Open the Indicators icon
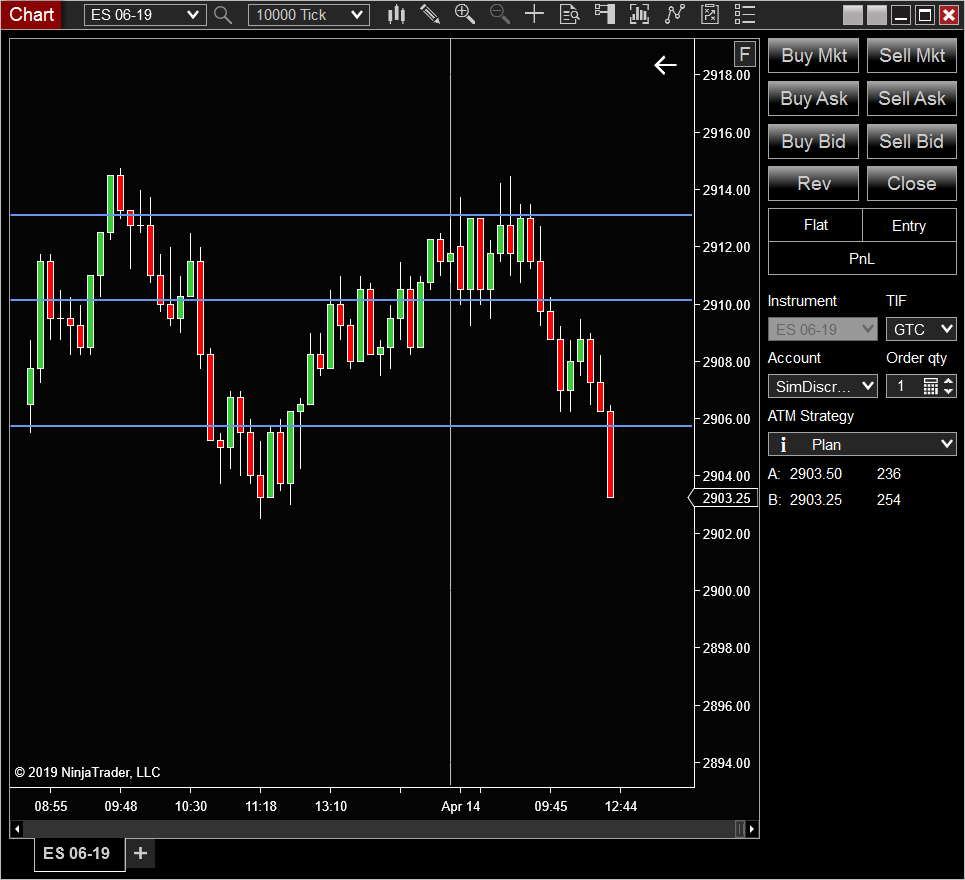 (x=639, y=15)
